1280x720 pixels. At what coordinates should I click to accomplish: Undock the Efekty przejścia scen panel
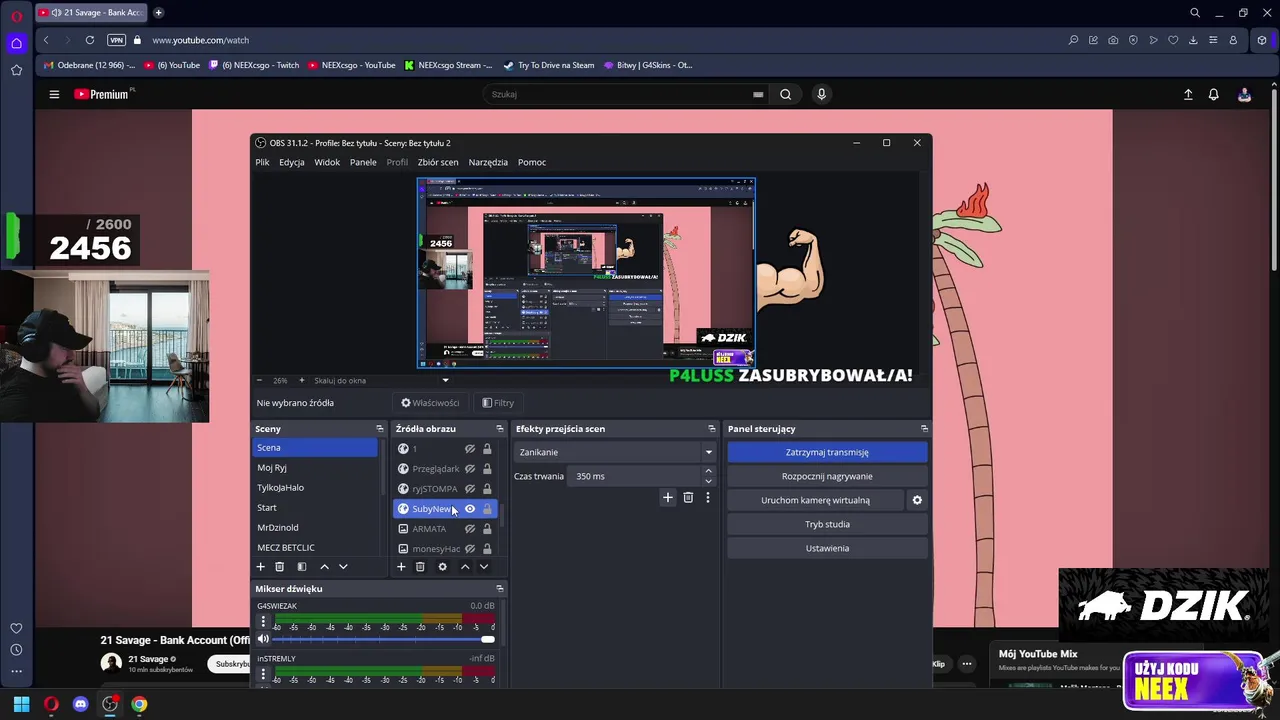coord(711,429)
